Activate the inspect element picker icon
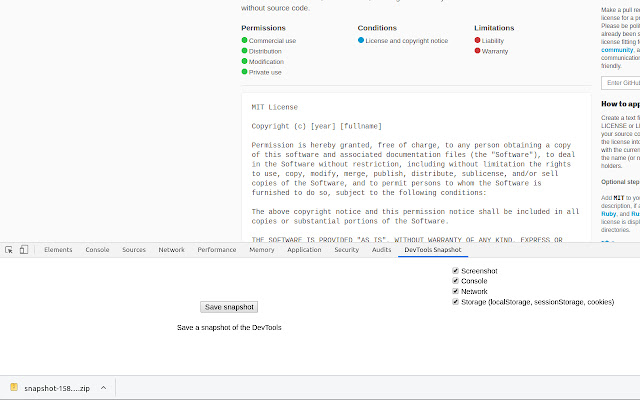This screenshot has width=640, height=400. (x=9, y=250)
